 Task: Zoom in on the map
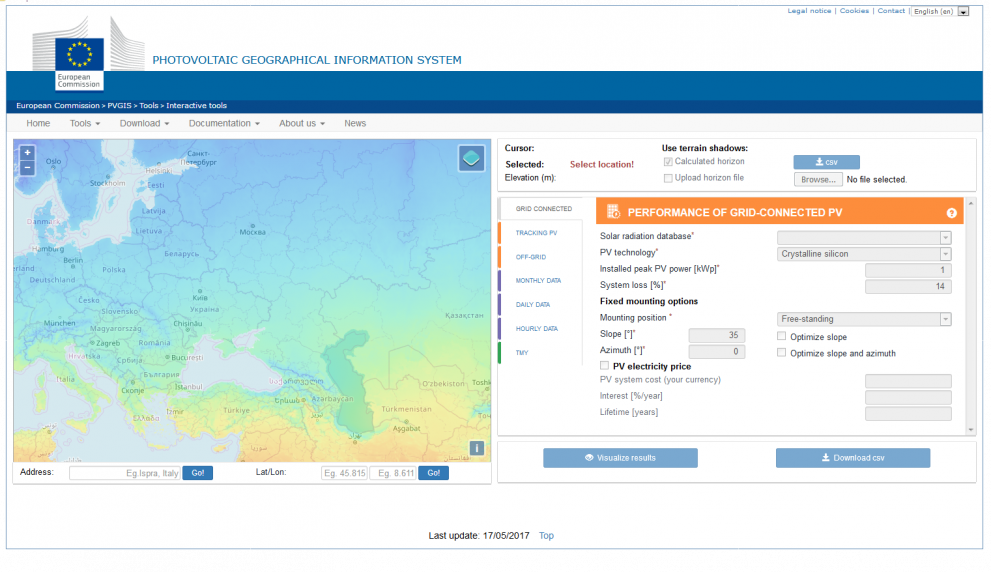click(27, 153)
